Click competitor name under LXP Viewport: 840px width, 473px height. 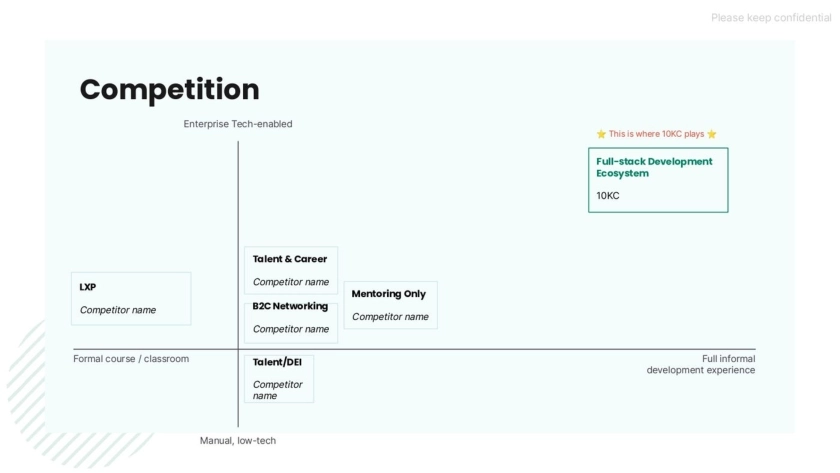tap(118, 310)
